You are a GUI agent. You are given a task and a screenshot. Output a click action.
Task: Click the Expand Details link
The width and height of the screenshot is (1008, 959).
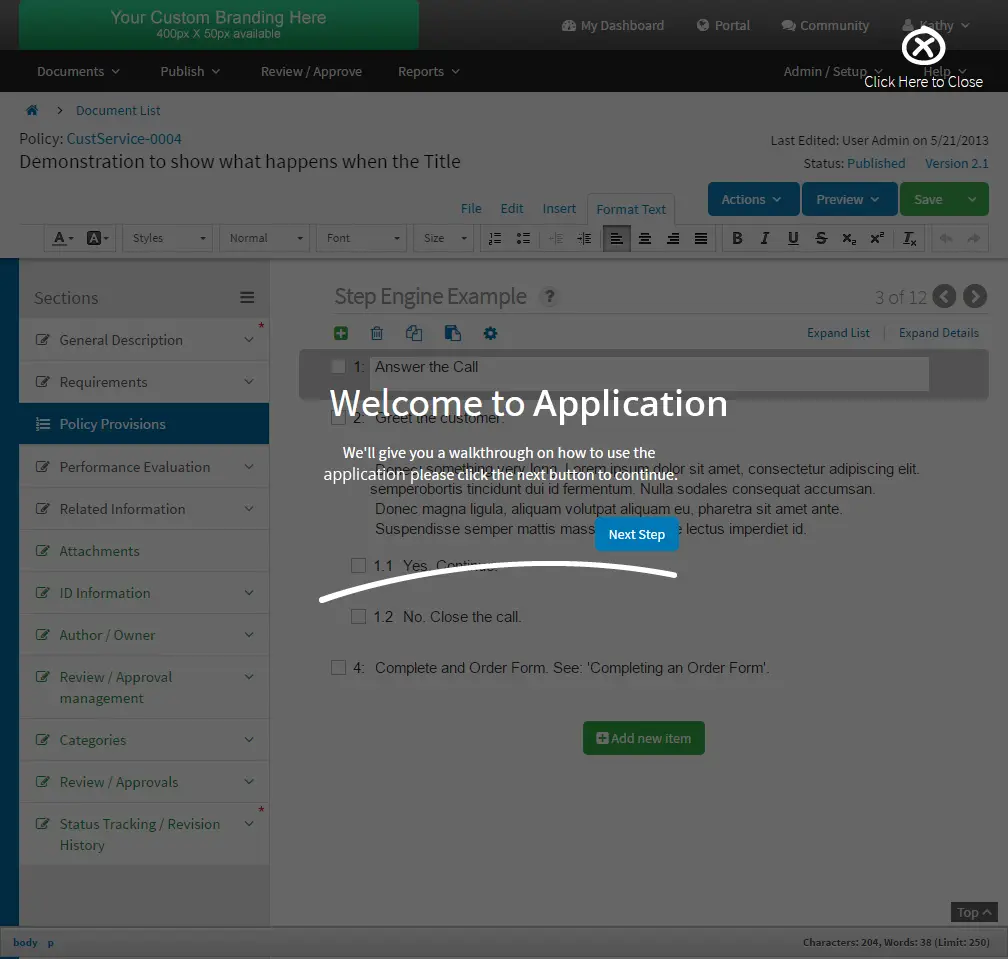pos(939,333)
